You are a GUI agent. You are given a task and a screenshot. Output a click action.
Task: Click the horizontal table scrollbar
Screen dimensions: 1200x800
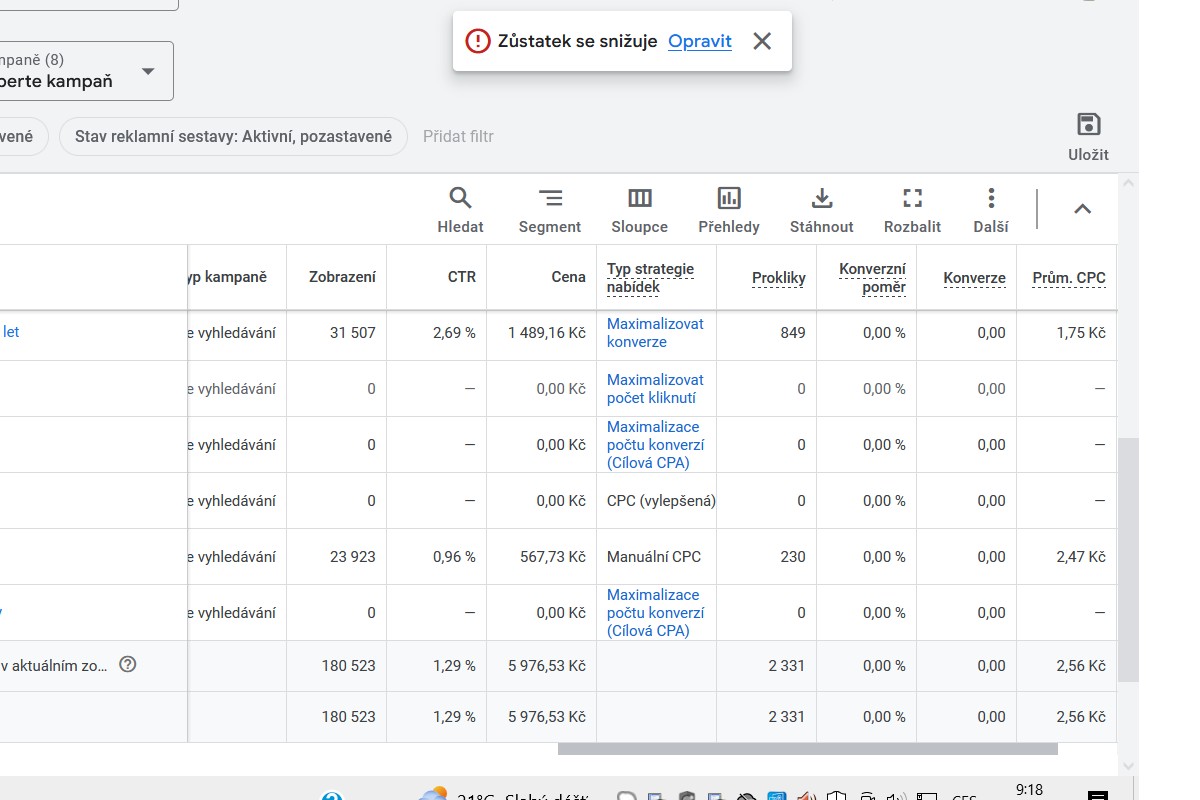pos(807,749)
